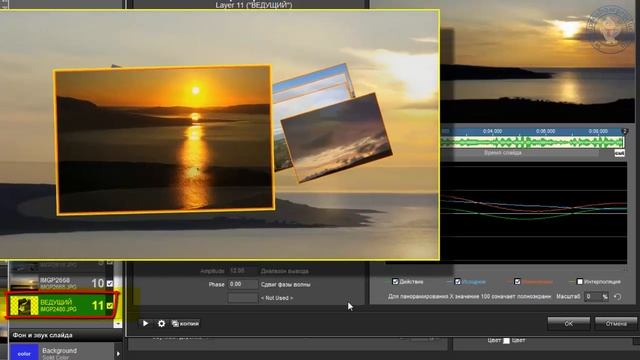Toggle the red curve checkbox
The image size is (640, 360).
[517, 282]
